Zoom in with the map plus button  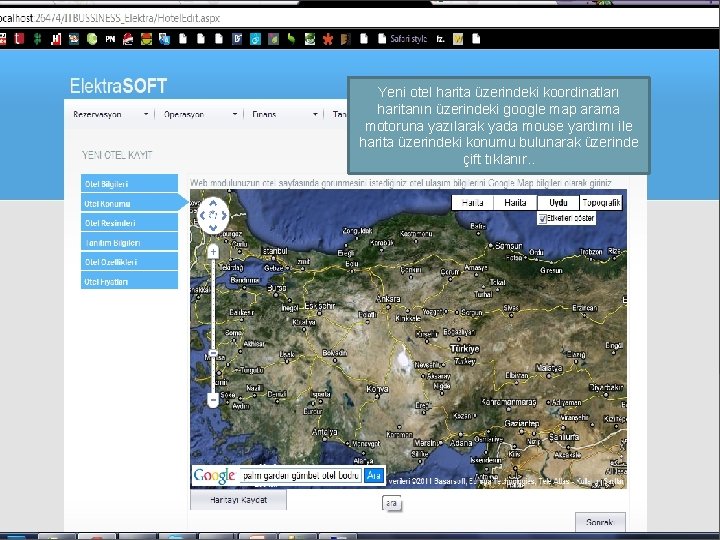click(x=213, y=252)
